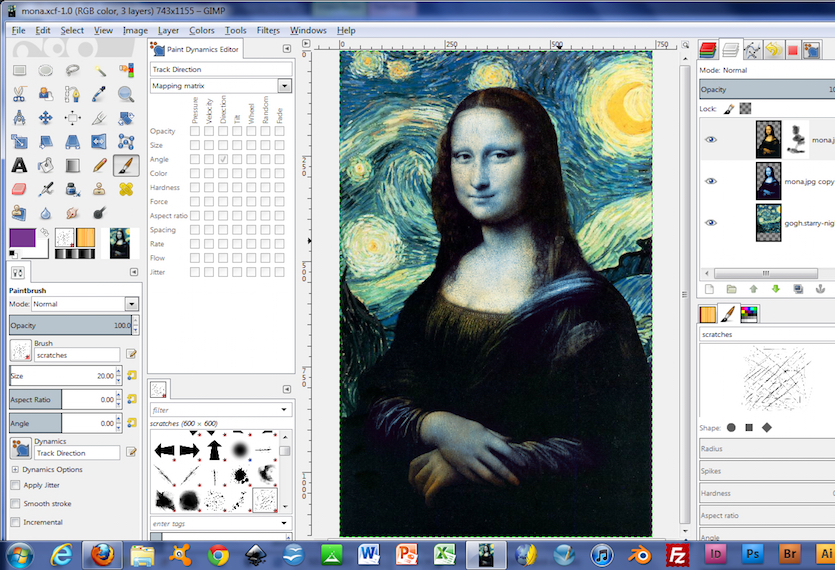835x570 pixels.
Task: Select the Zoom magnifier tool
Action: pyautogui.click(x=126, y=94)
